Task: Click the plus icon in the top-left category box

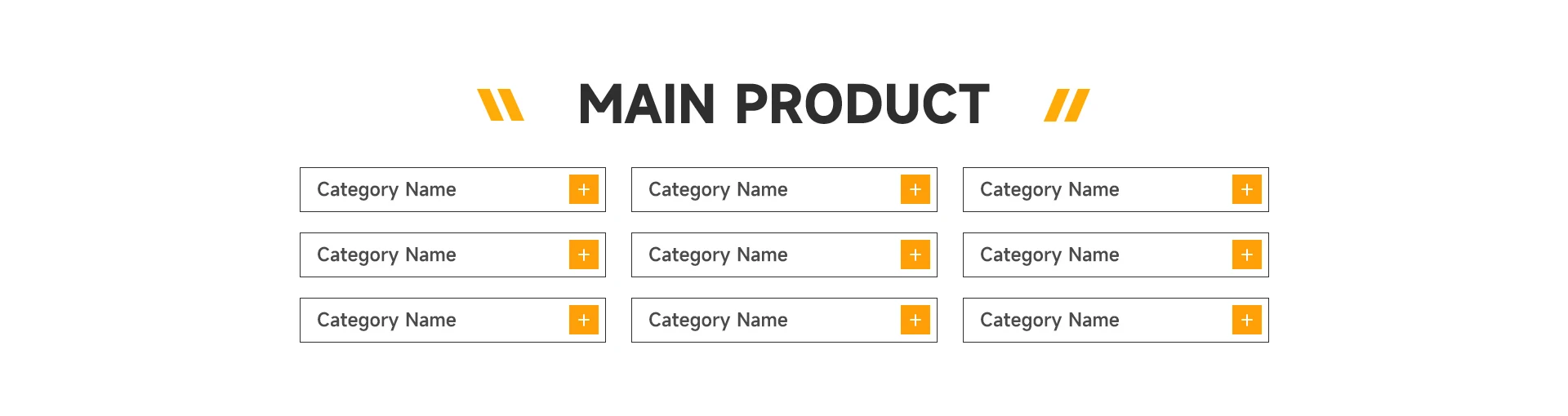Action: click(584, 189)
